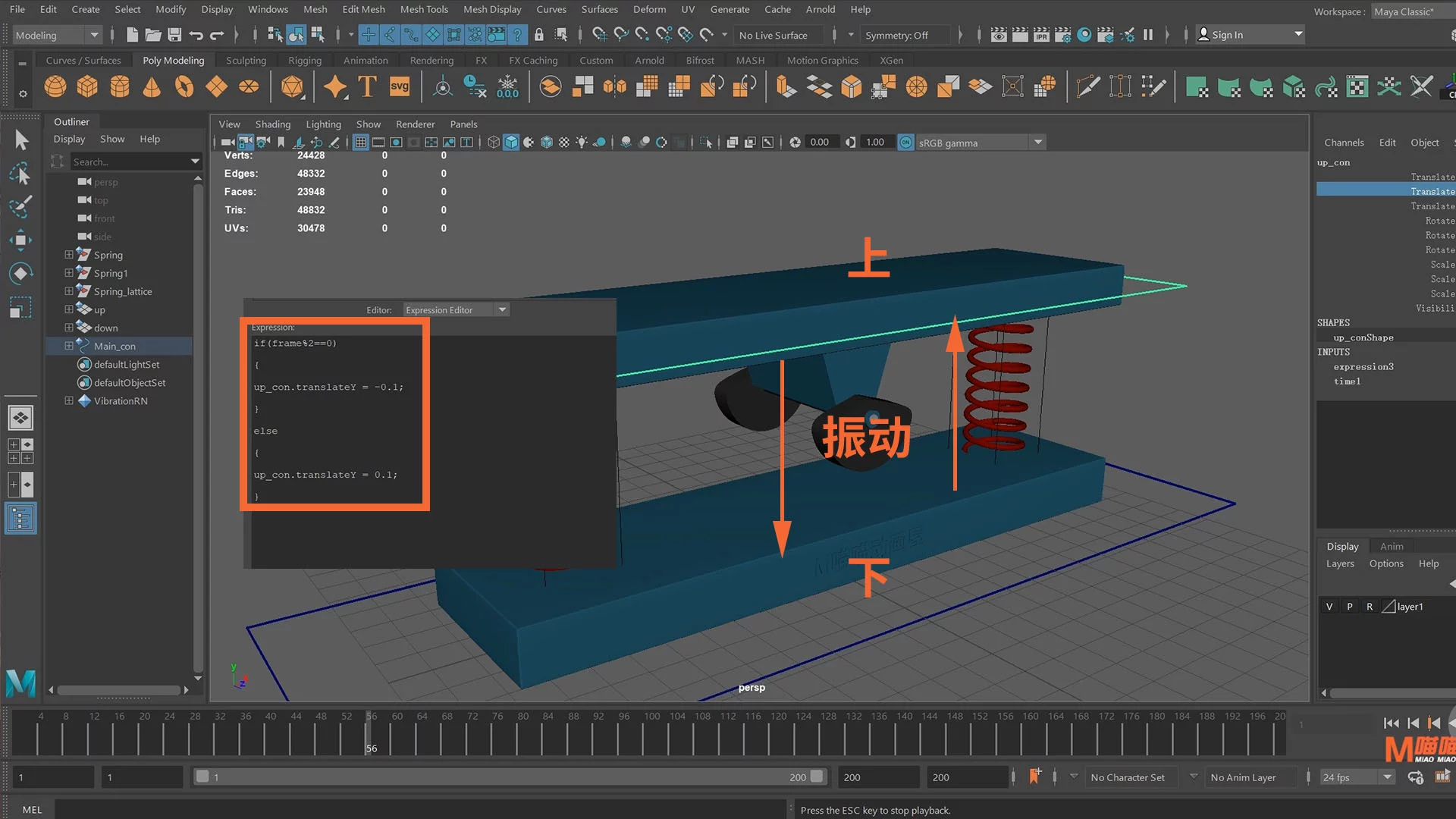This screenshot has width=1456, height=819.
Task: Click the Open Scene folder icon
Action: click(153, 35)
